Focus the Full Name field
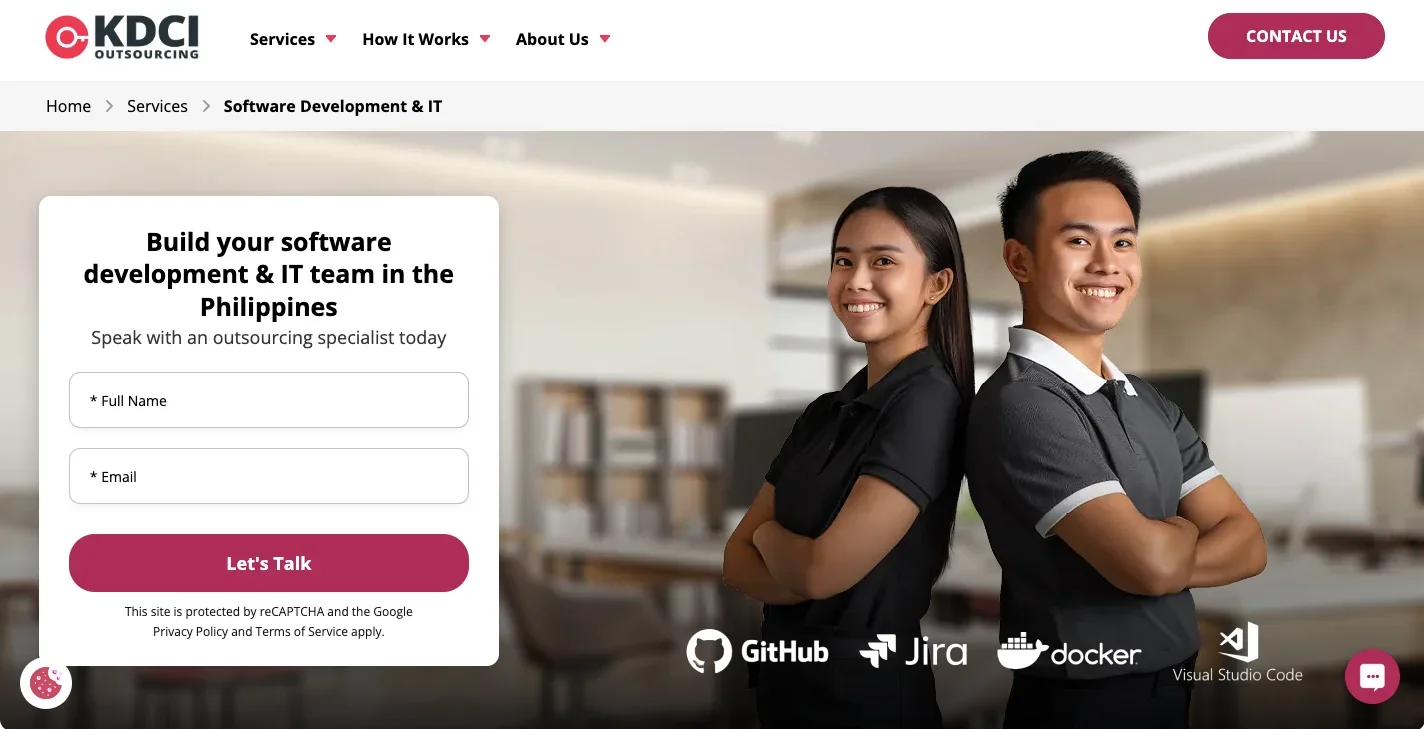1424x729 pixels. [269, 400]
